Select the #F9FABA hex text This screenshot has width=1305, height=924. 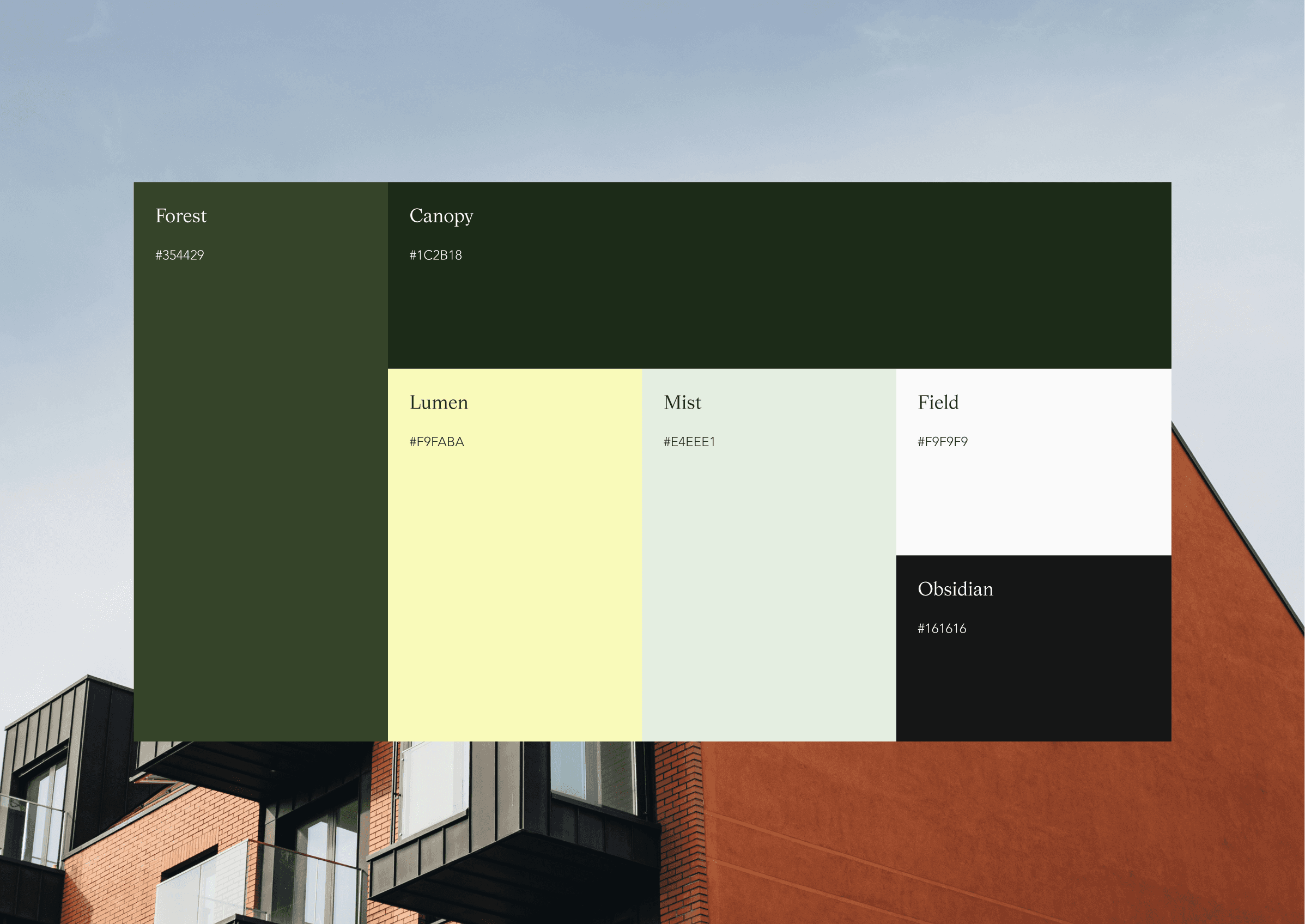point(437,442)
